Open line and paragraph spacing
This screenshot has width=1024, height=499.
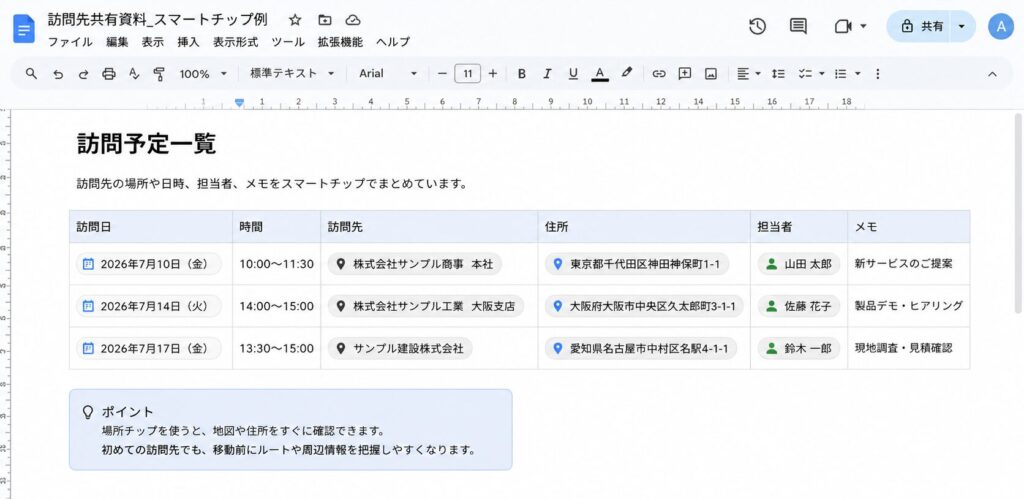click(x=778, y=74)
